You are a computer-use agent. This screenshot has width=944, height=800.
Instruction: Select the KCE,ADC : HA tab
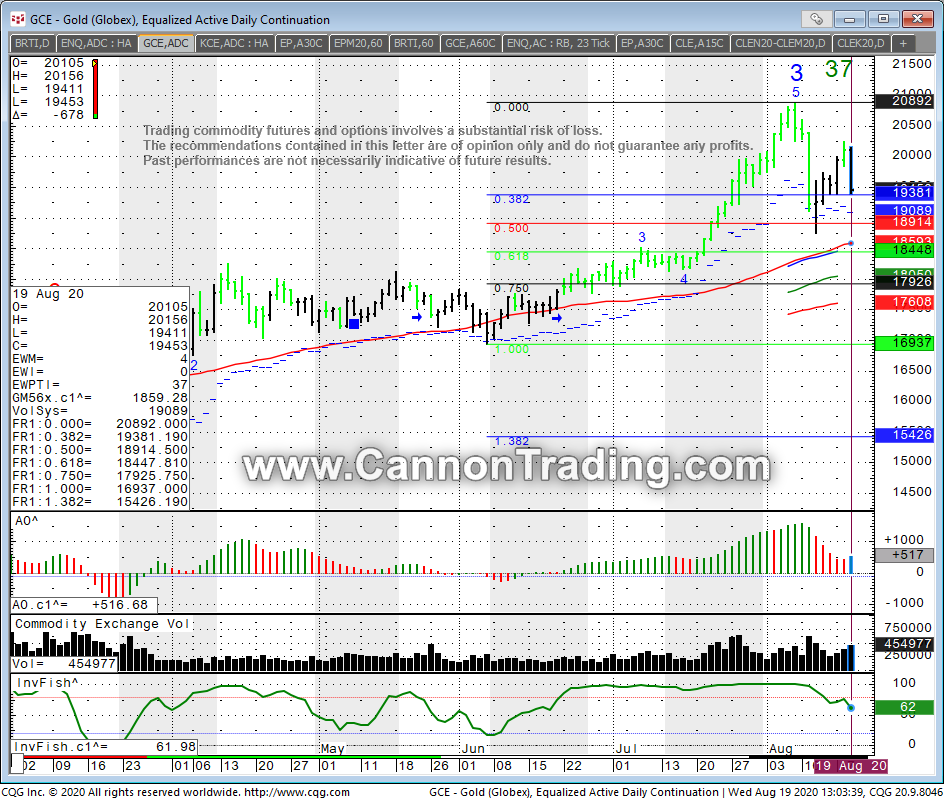click(233, 43)
